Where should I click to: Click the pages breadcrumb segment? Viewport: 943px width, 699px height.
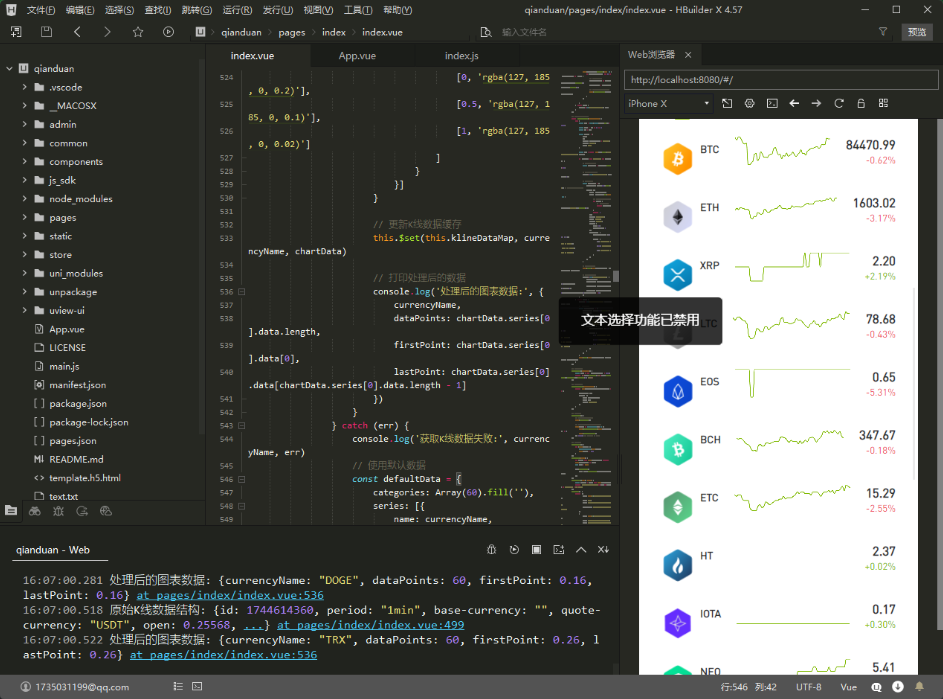pos(292,32)
